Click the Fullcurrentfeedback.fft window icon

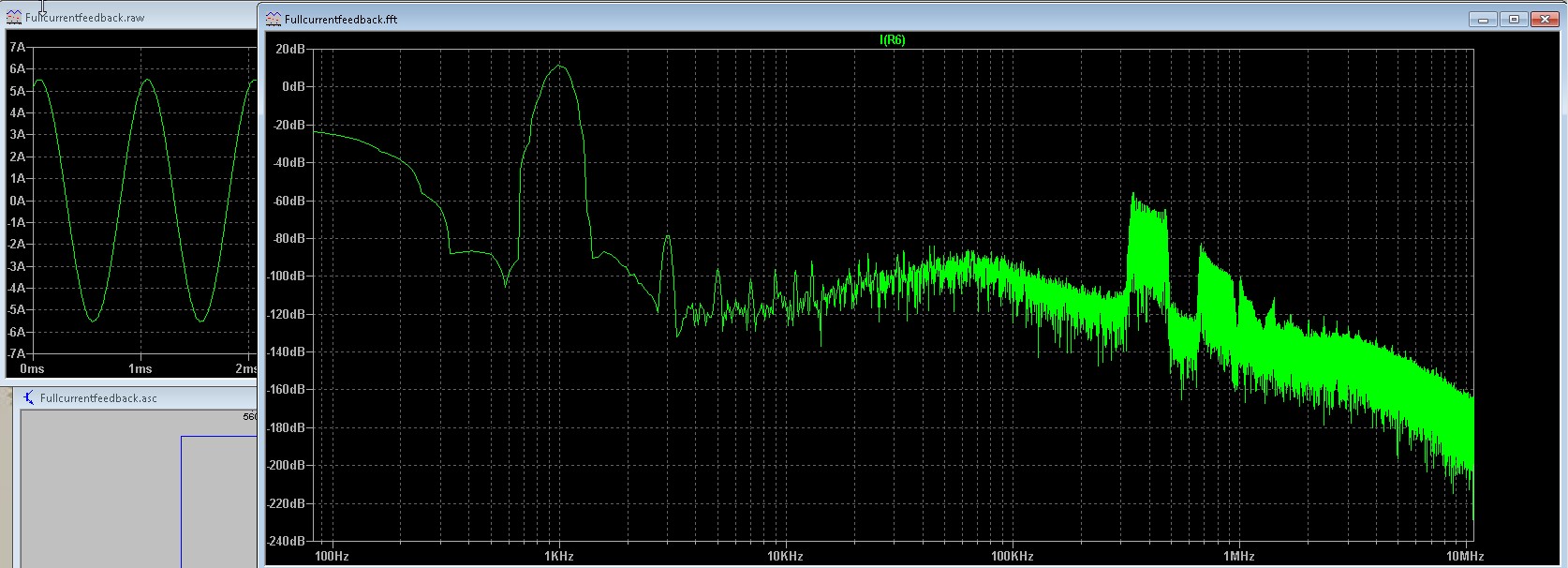tap(274, 19)
